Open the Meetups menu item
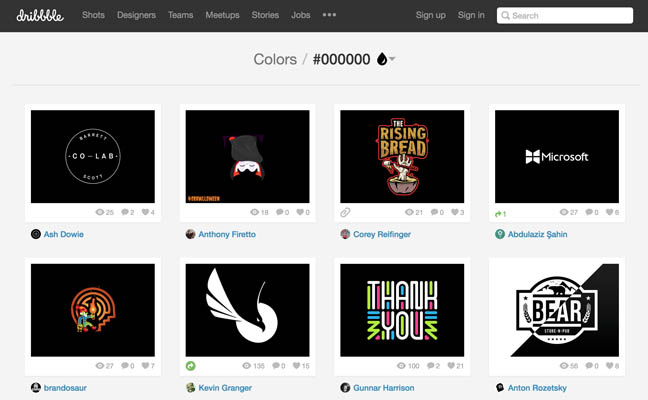Viewport: 648px width, 400px height. click(222, 15)
